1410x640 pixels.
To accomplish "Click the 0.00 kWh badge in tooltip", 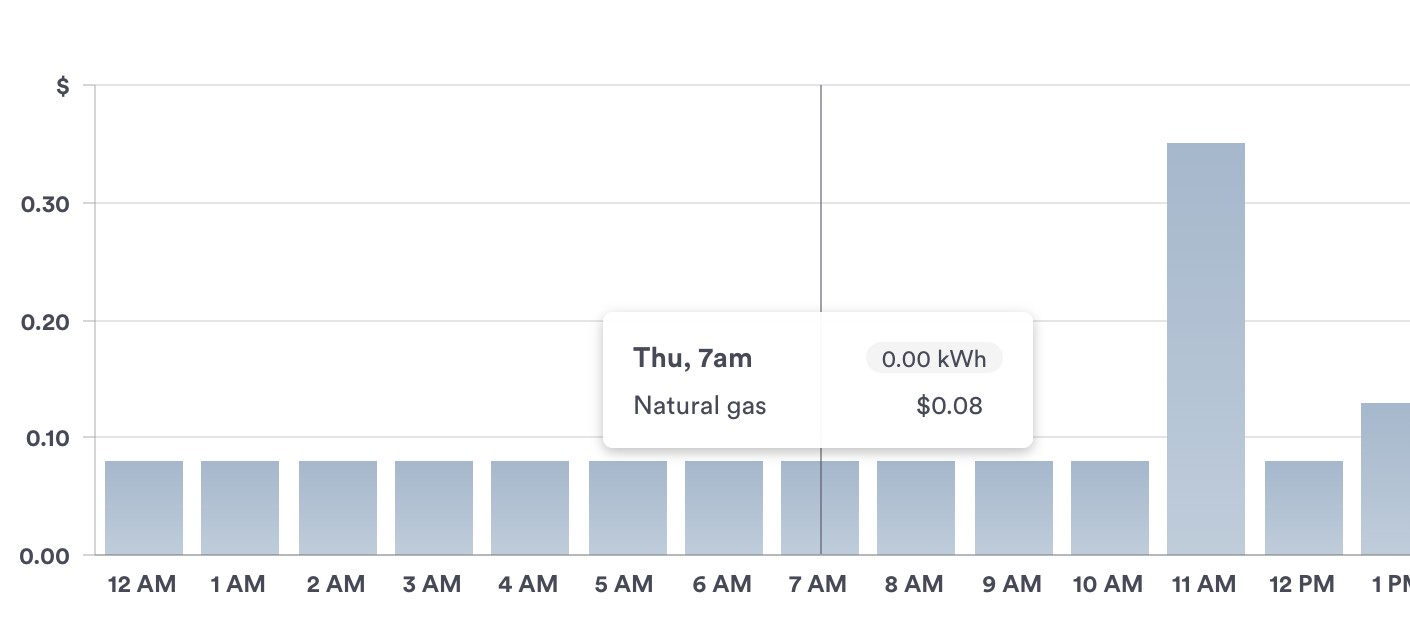I will coord(934,358).
